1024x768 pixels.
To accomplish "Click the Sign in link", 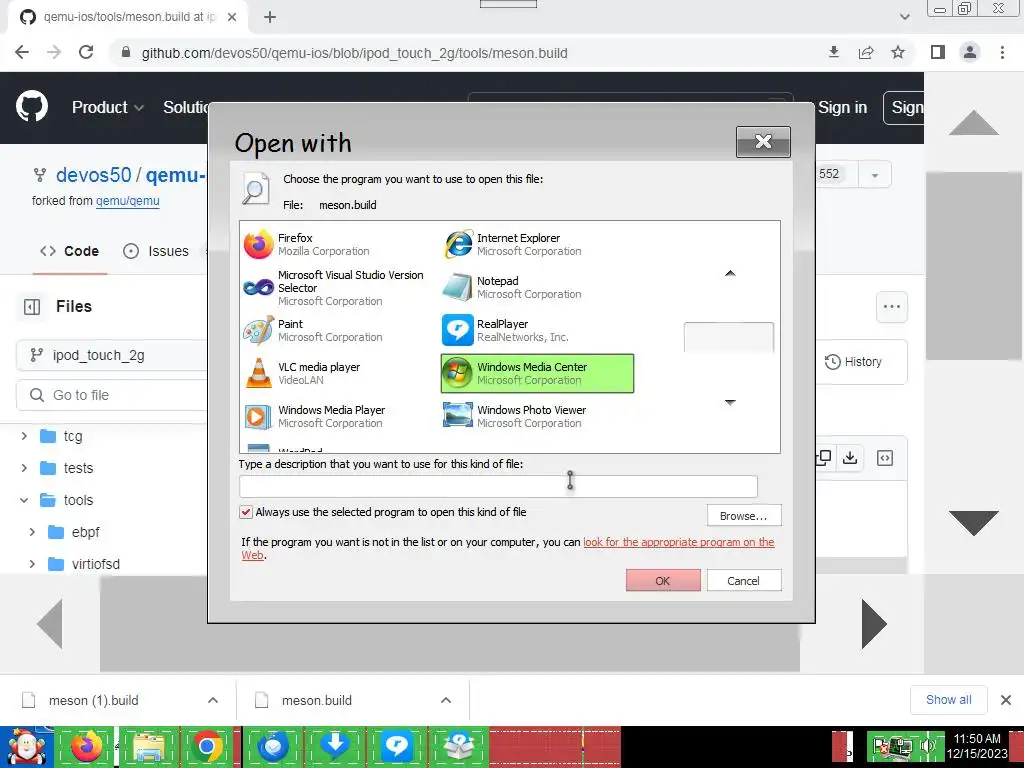I will 842,107.
